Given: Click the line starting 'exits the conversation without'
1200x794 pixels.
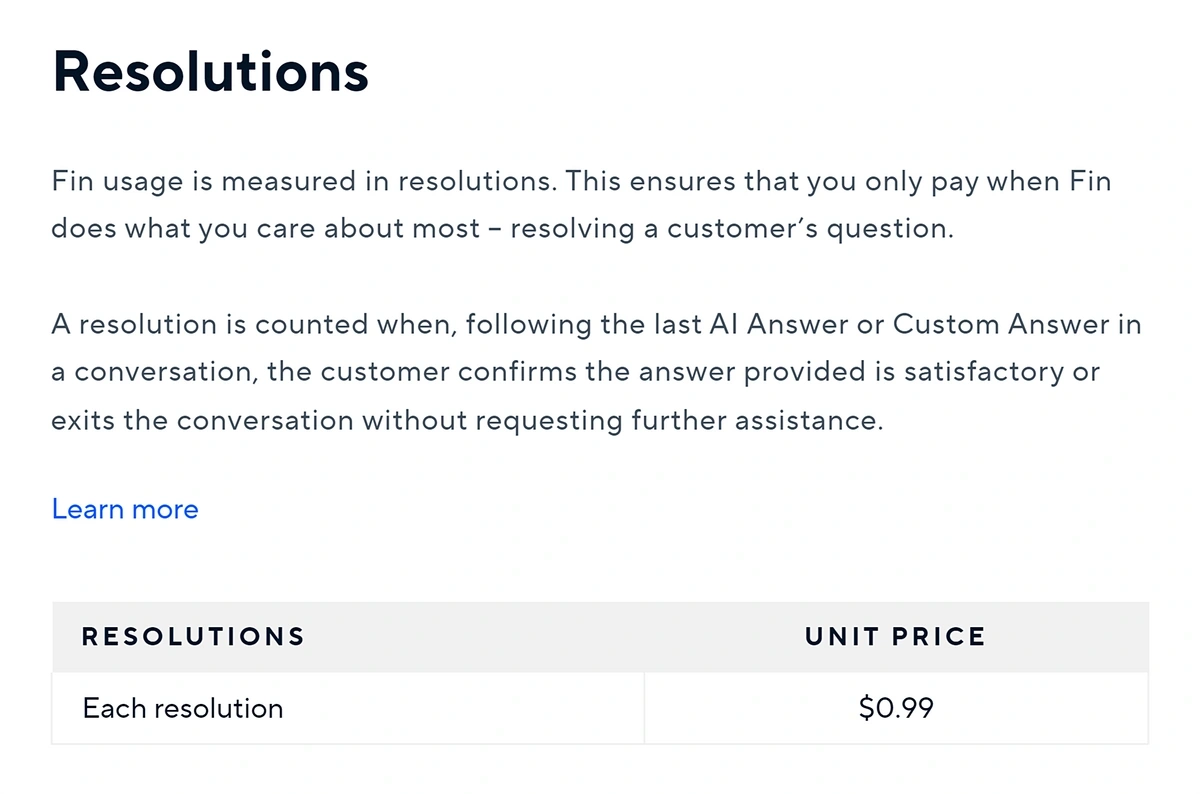Looking at the screenshot, I should pyautogui.click(x=468, y=420).
